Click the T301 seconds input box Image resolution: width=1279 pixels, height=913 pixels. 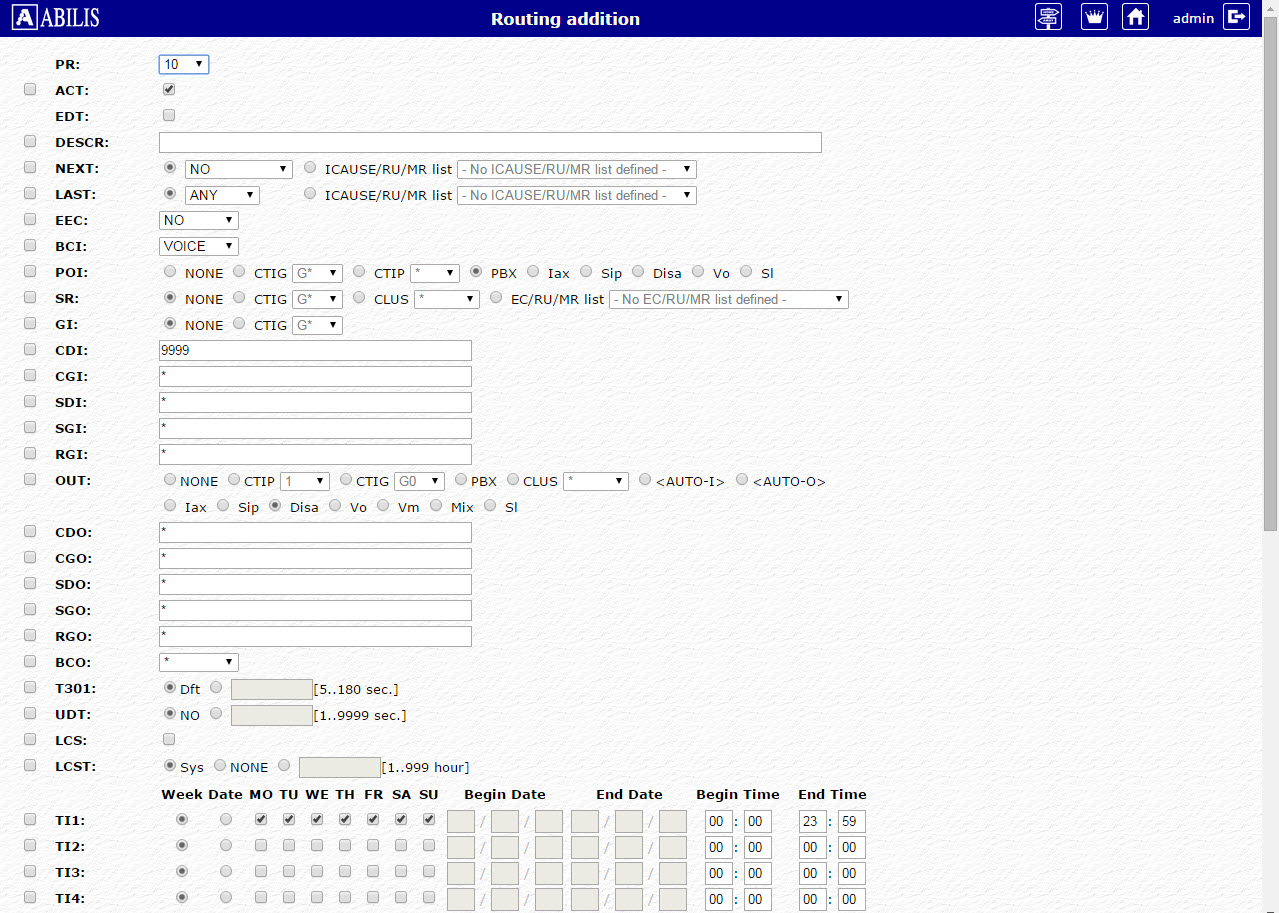pos(272,689)
